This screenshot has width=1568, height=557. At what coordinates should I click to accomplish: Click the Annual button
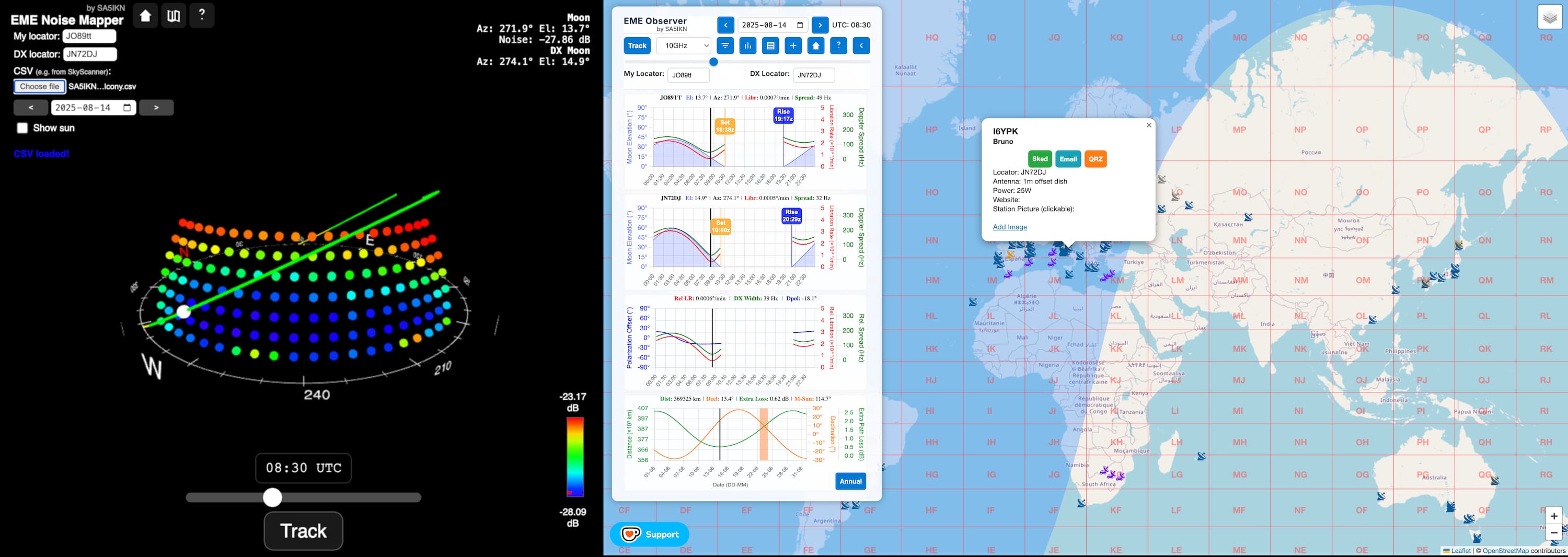coord(850,481)
